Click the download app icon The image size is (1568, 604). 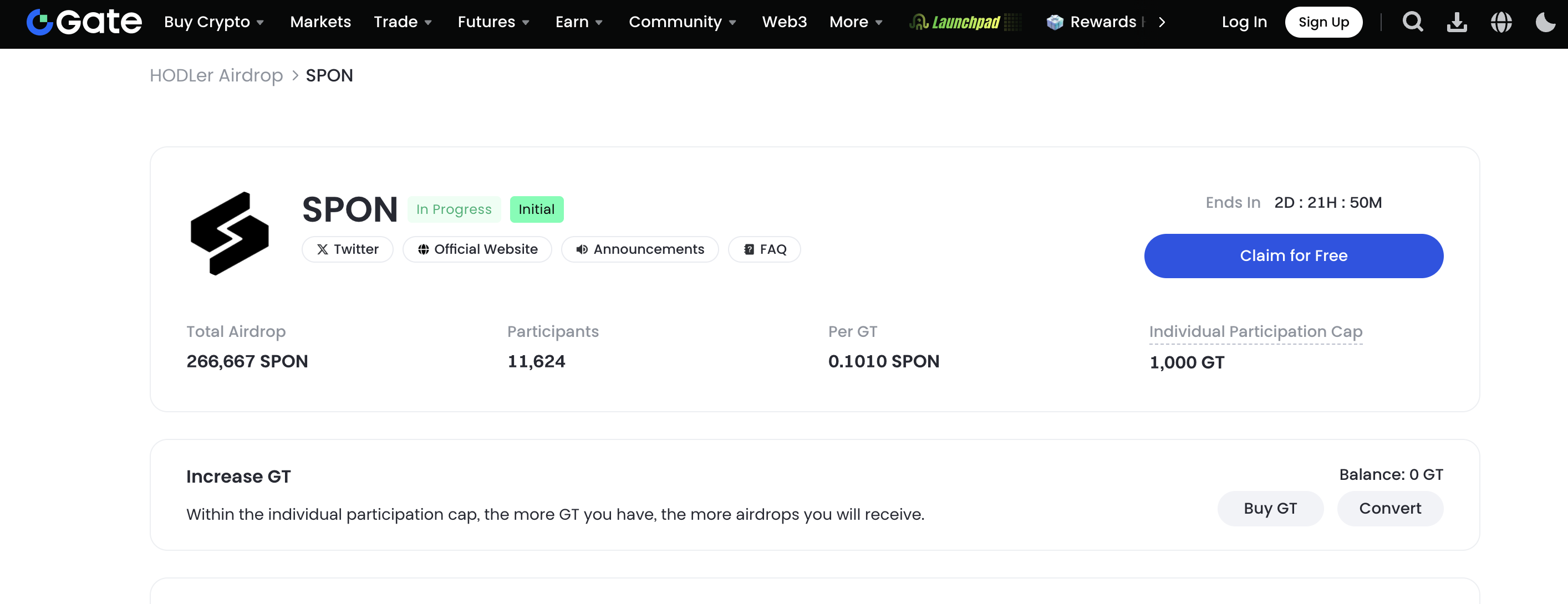(x=1457, y=22)
